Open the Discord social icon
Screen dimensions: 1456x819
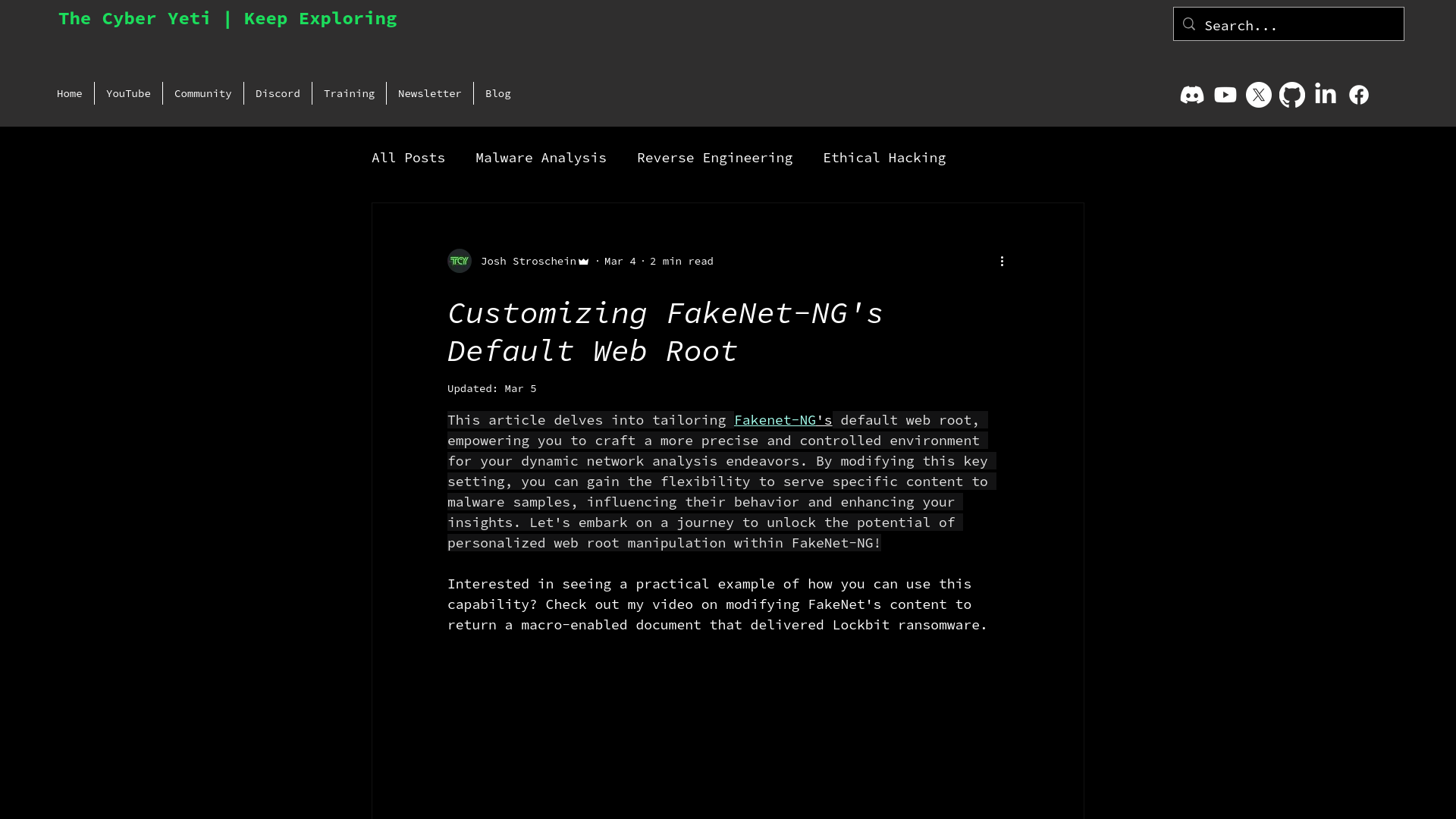coord(1191,95)
